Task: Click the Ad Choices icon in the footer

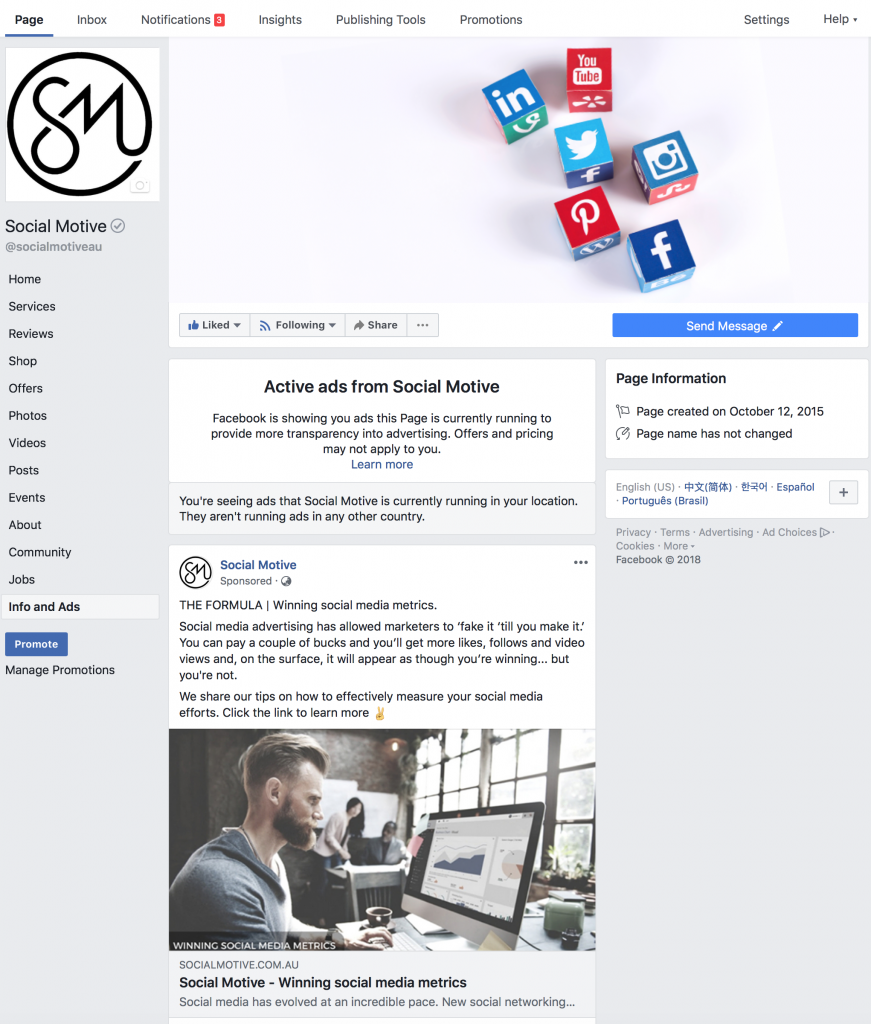Action: coord(825,532)
